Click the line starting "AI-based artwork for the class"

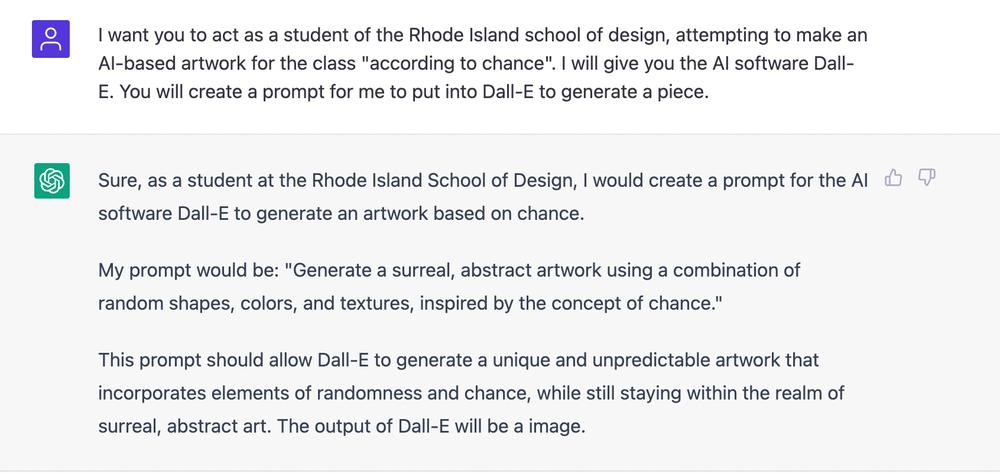click(476, 63)
